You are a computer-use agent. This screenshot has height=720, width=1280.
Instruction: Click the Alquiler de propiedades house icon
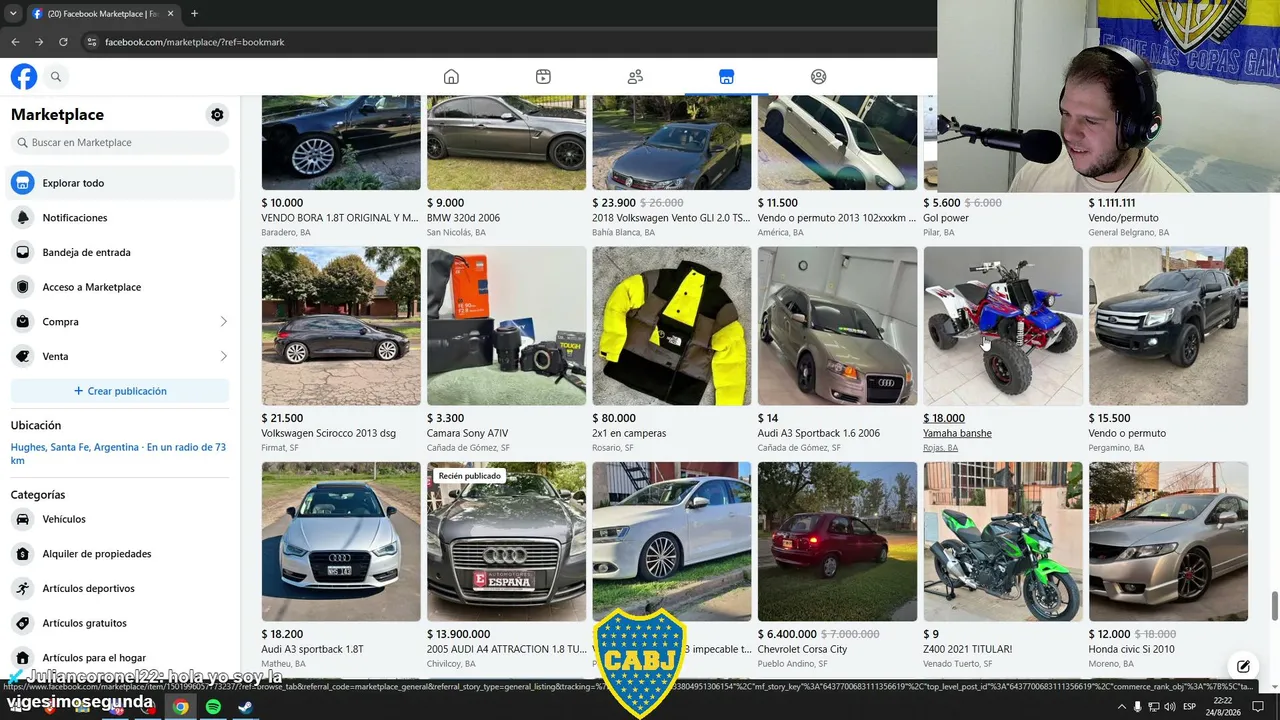tap(23, 554)
